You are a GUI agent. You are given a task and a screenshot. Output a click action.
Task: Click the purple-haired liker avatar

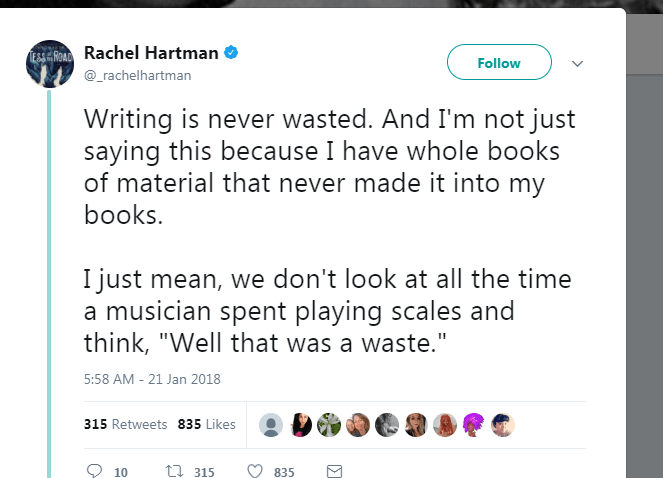[x=475, y=425]
